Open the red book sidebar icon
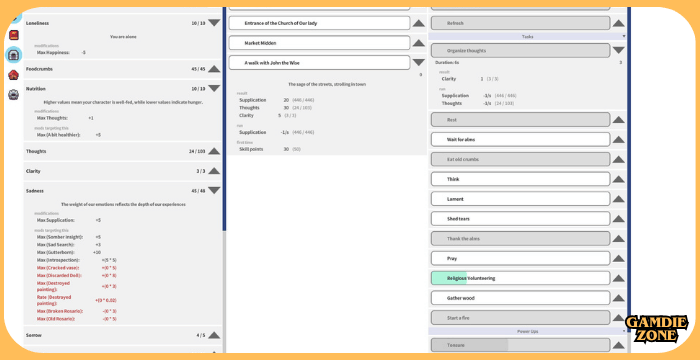Screen dimensions: 700x360 coord(13,34)
